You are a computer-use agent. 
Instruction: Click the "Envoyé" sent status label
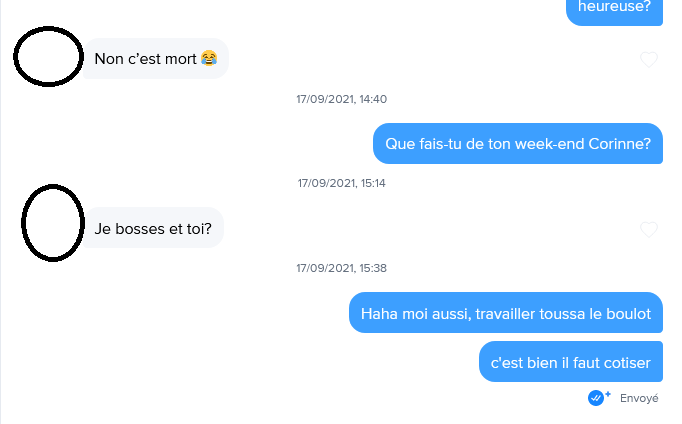tap(639, 398)
